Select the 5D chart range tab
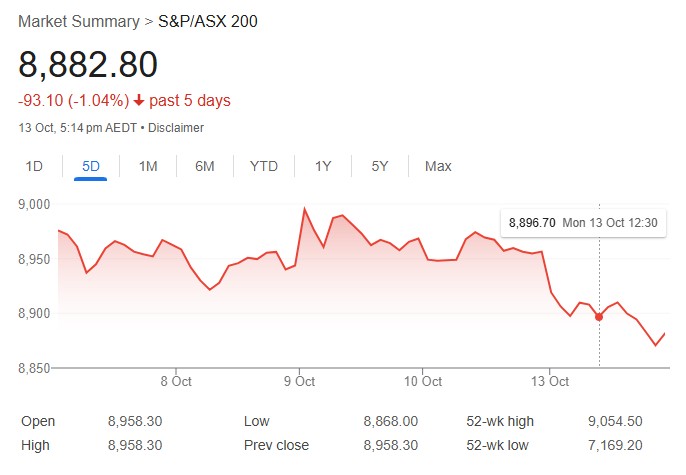The width and height of the screenshot is (686, 475). tap(91, 166)
